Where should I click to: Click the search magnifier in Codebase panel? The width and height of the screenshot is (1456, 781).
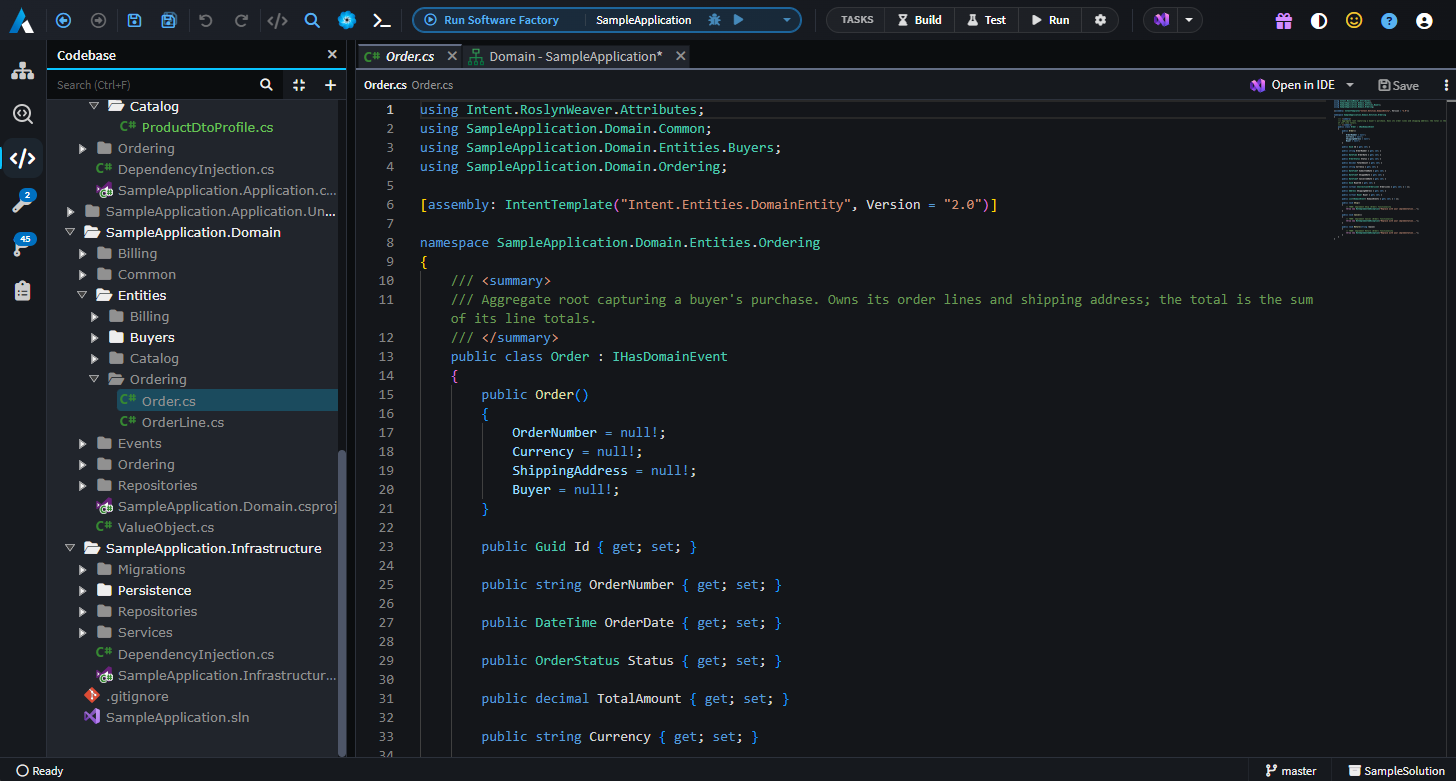coord(266,85)
